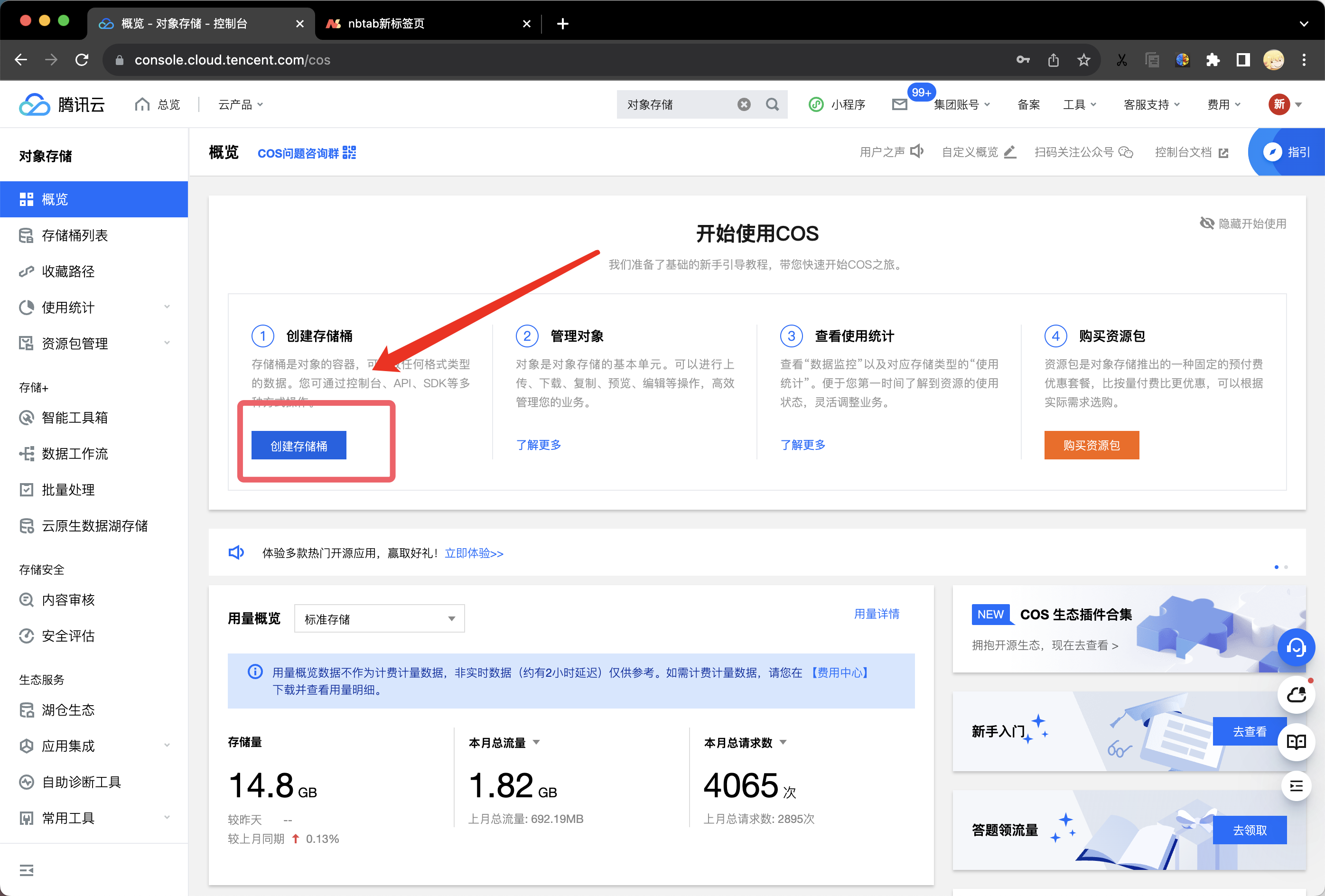The image size is (1325, 896).
Task: Open 自助诊断工具 in the sidebar
Action: [94, 782]
